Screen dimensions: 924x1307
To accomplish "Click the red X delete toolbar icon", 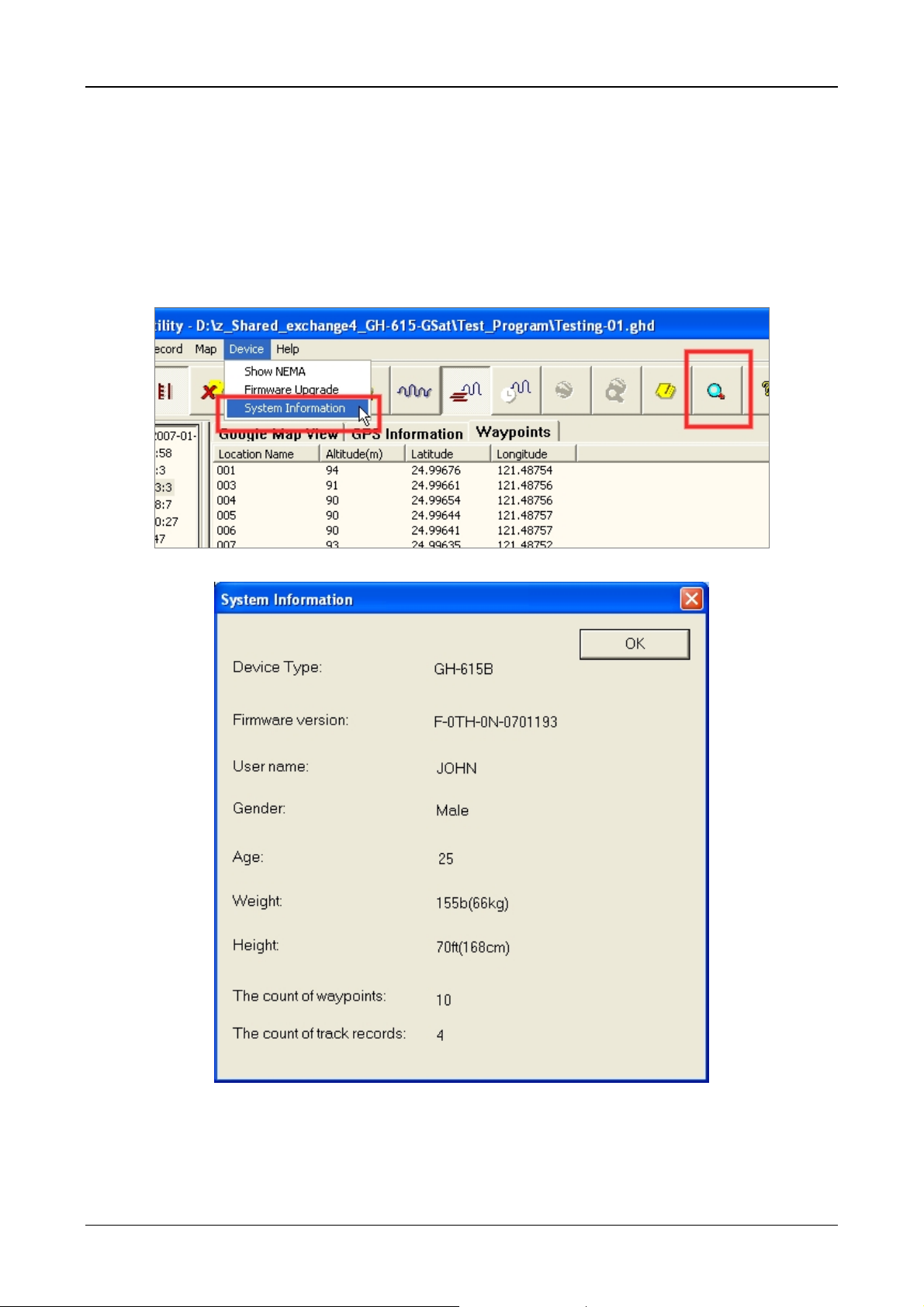I will 207,392.
